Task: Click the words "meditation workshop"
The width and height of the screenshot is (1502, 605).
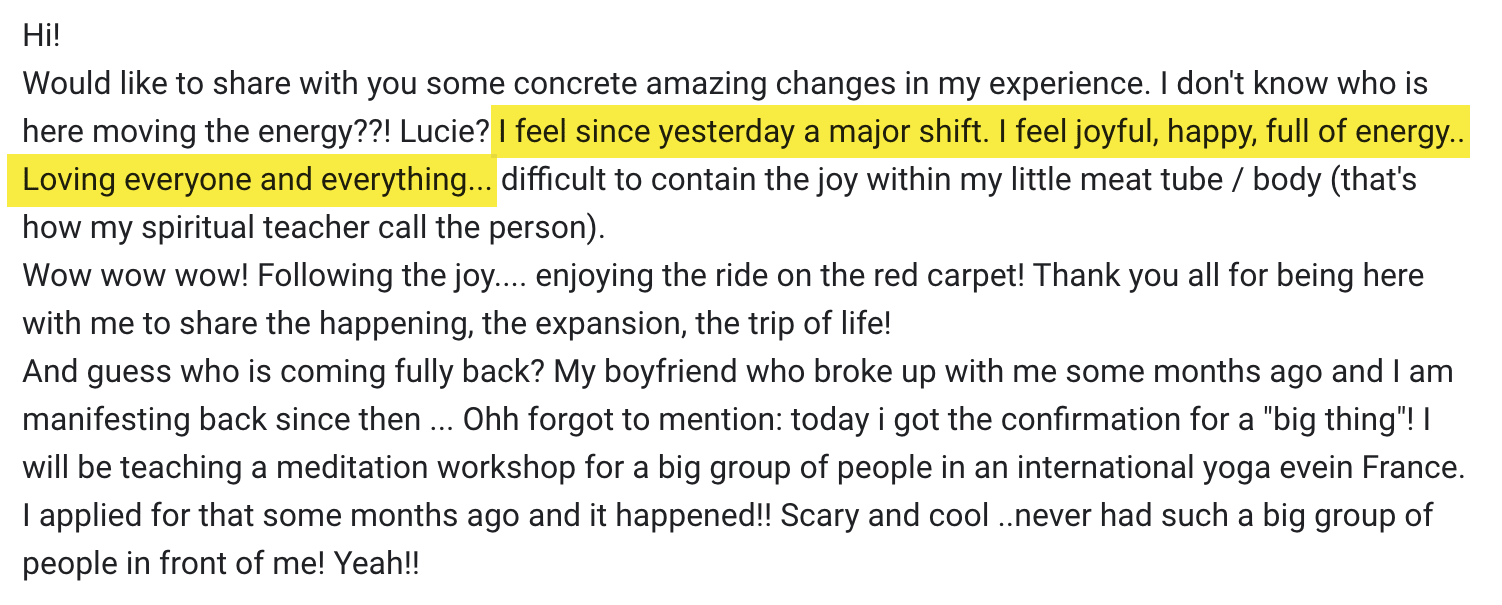Action: pyautogui.click(x=415, y=468)
